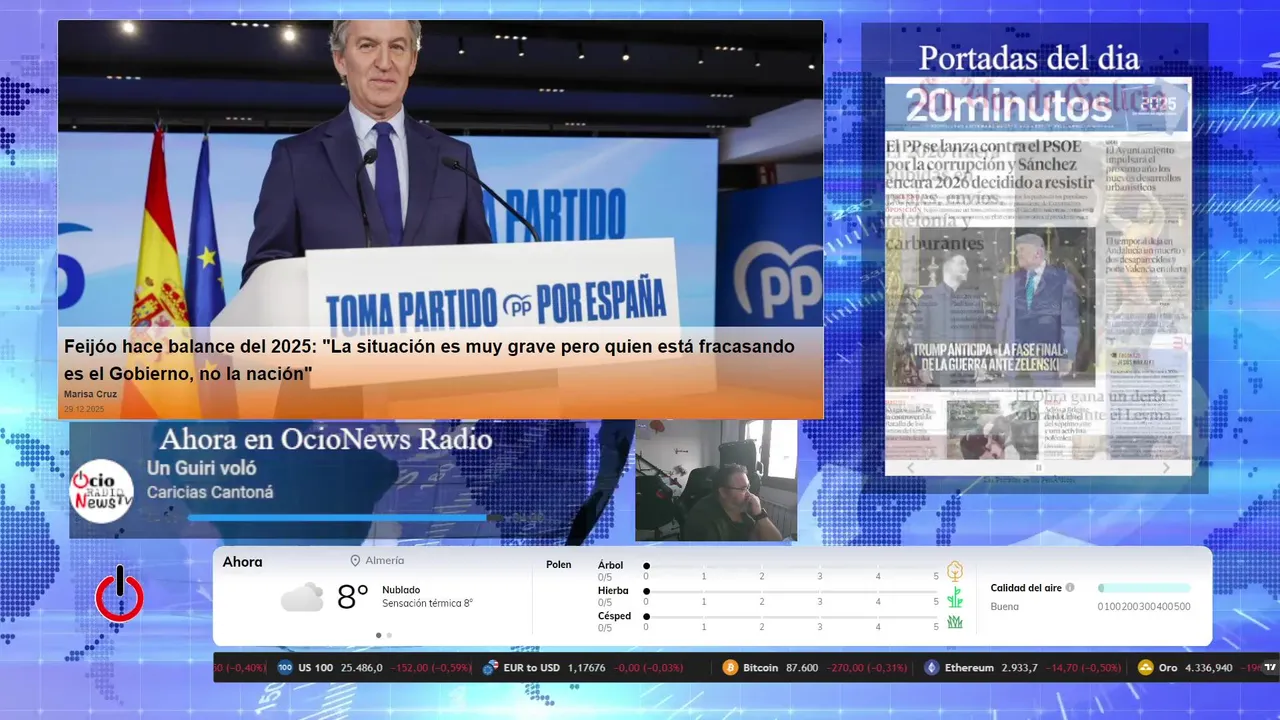1280x720 pixels.
Task: Click the red power button icon
Action: [x=120, y=595]
